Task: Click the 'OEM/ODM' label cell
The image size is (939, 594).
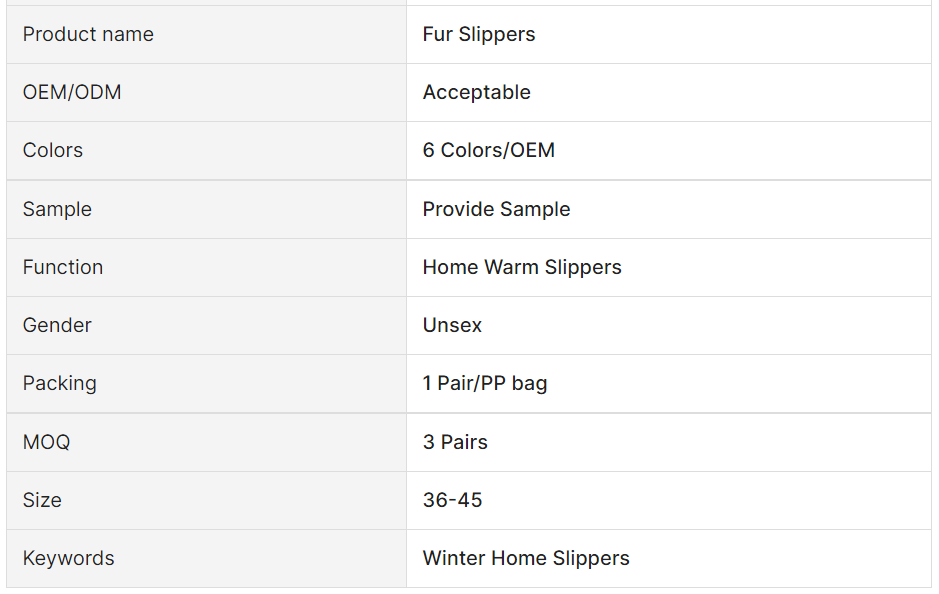Action: pyautogui.click(x=72, y=92)
